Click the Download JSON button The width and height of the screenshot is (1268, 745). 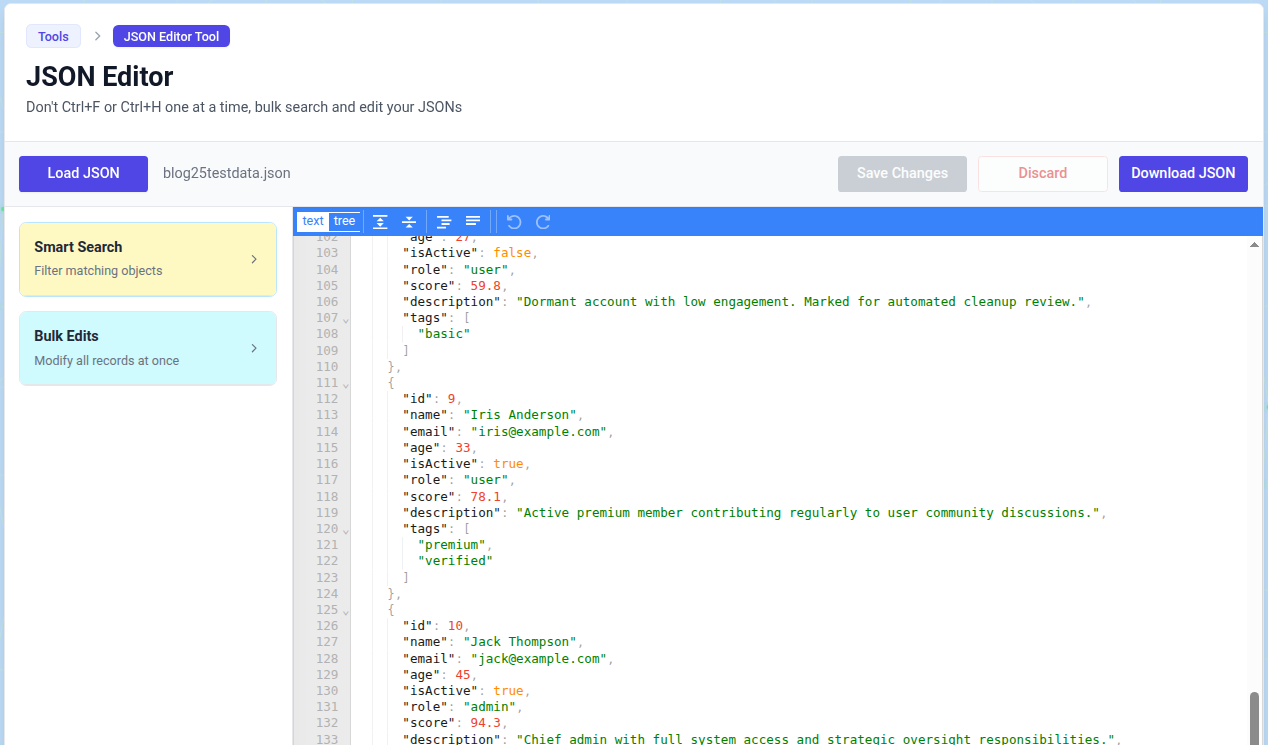(x=1183, y=173)
